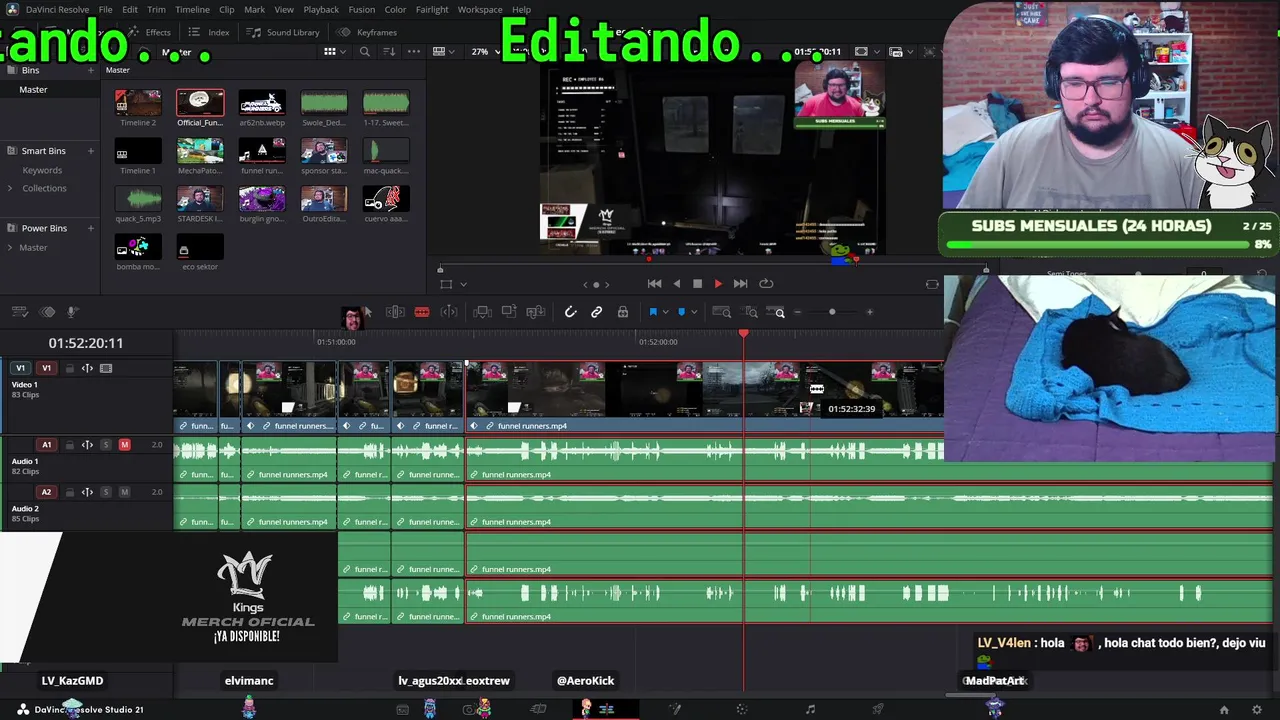Activate the Blade edit tool
This screenshot has width=1280, height=720.
coord(422,312)
